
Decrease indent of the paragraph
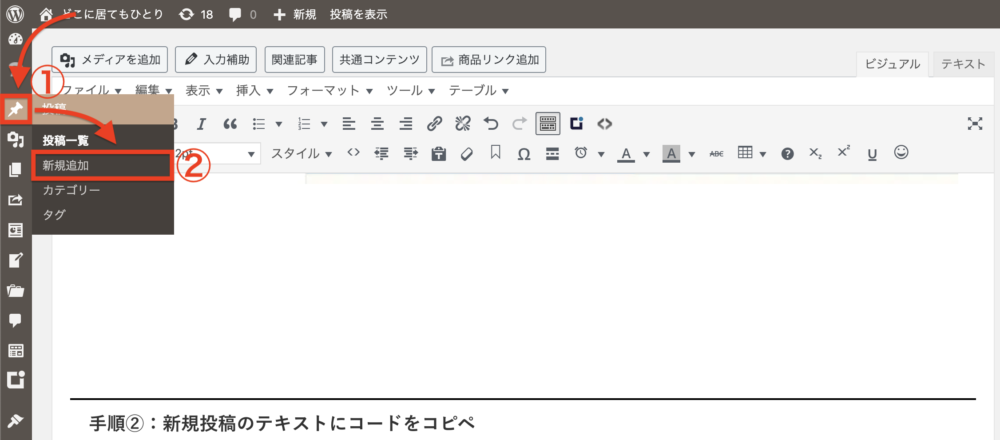point(382,154)
